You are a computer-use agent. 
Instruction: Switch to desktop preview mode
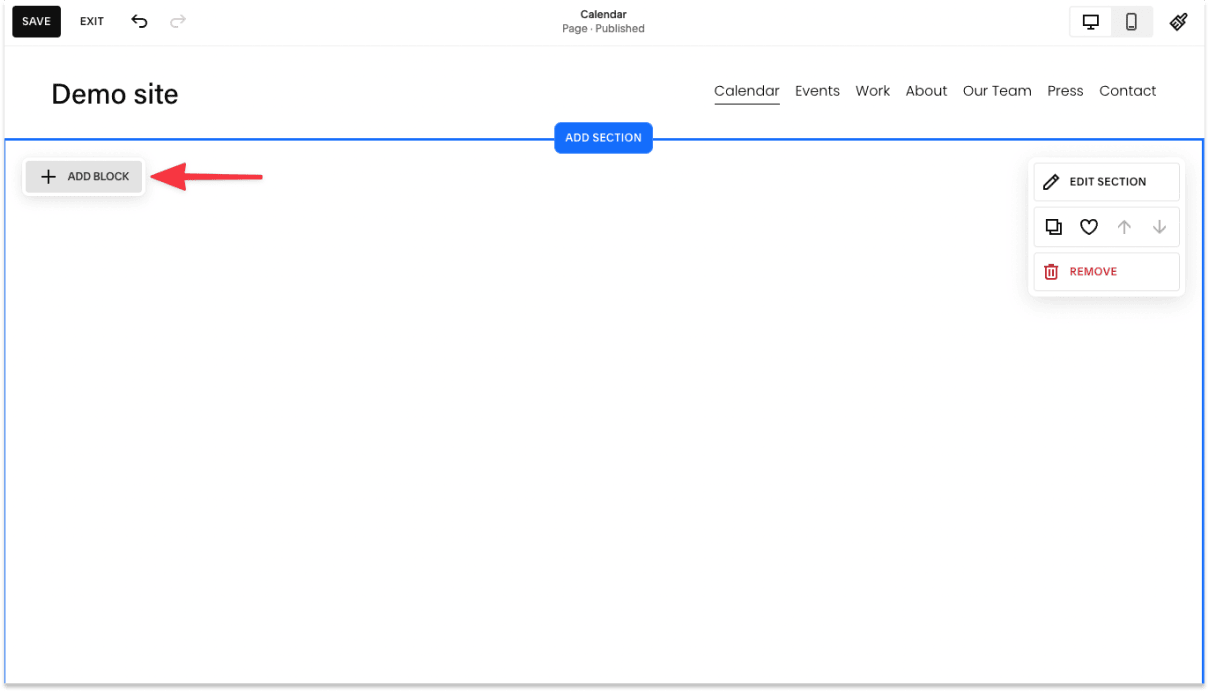1089,20
